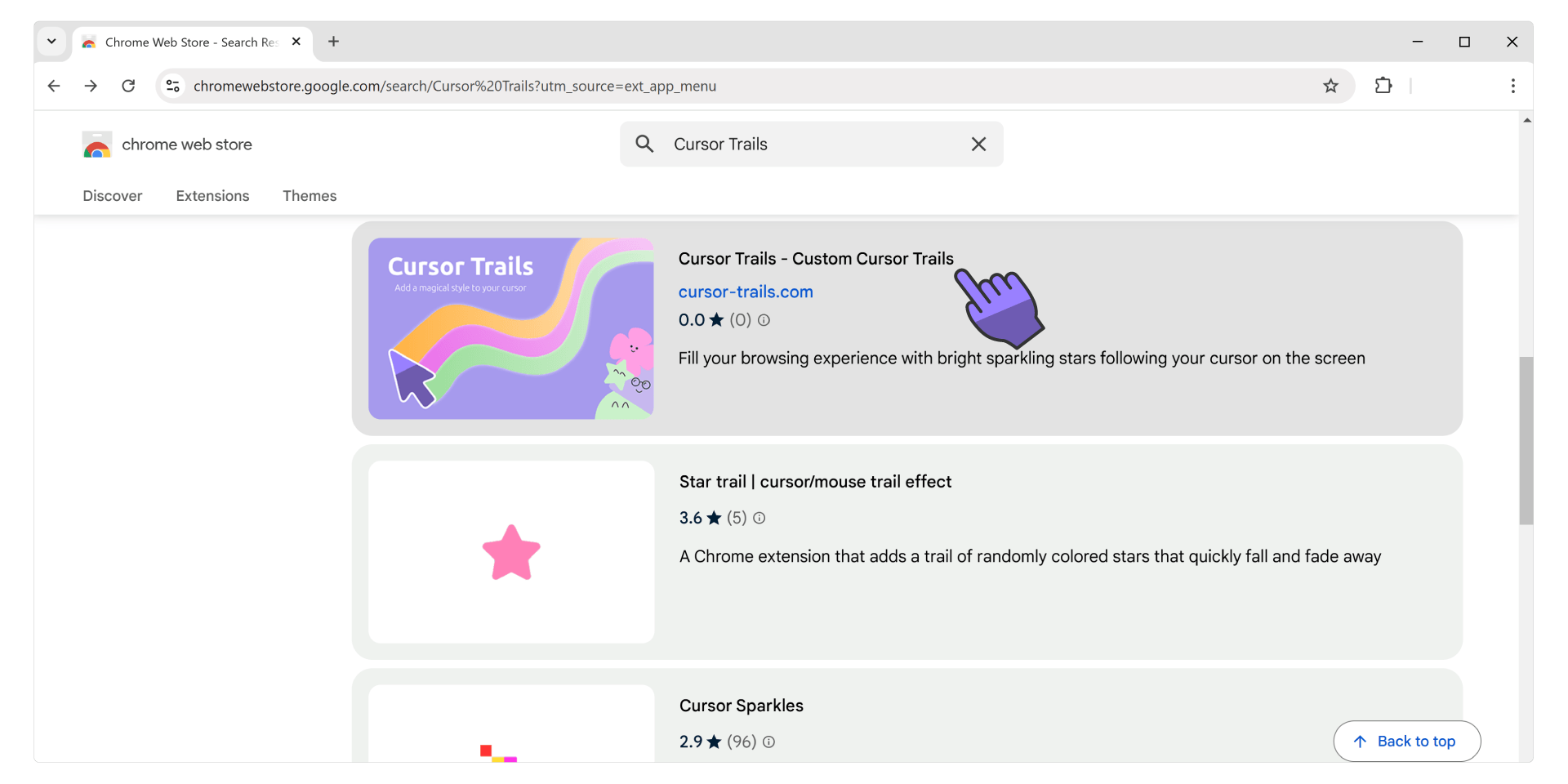Image resolution: width=1568 pixels, height=784 pixels.
Task: Open a new browser tab
Action: tap(333, 42)
